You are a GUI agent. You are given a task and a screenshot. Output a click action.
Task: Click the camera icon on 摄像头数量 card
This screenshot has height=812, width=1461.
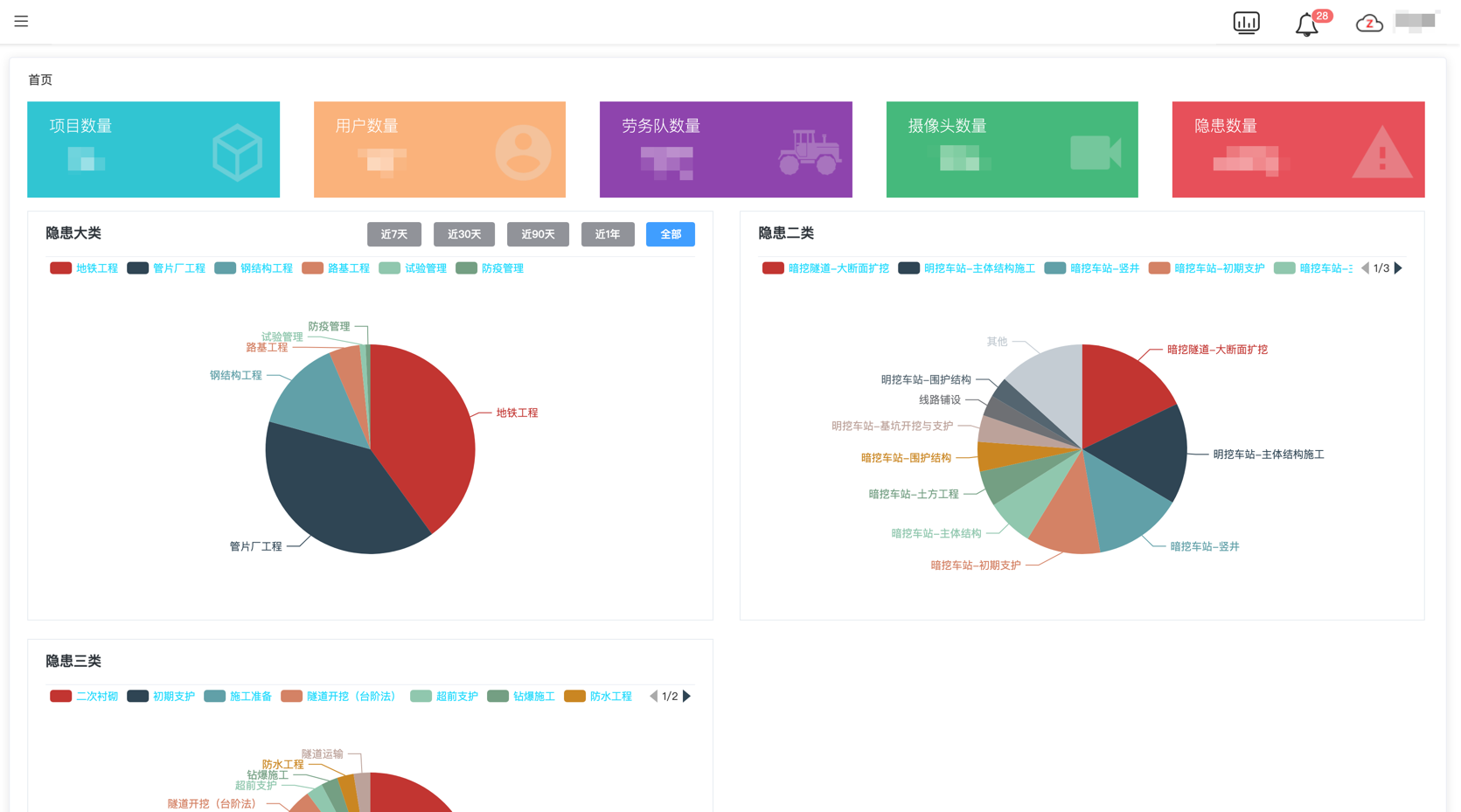point(1096,153)
